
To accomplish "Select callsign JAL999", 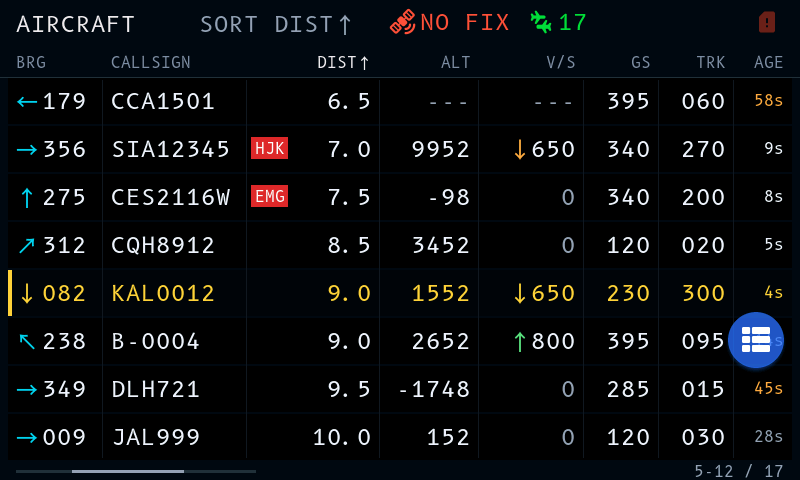I will 155,437.
